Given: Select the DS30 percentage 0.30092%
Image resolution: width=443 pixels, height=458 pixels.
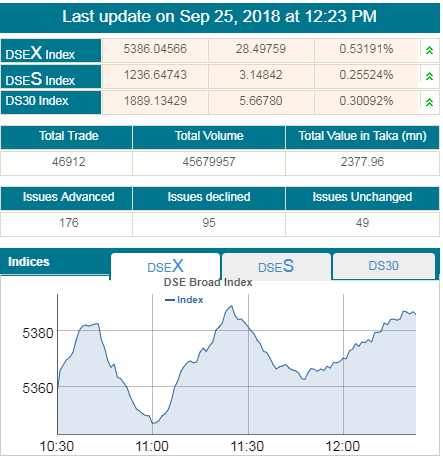Looking at the screenshot, I should pos(366,101).
